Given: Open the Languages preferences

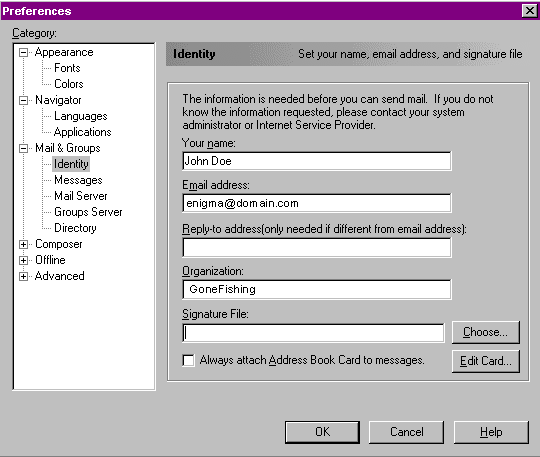Looking at the screenshot, I should 81,116.
